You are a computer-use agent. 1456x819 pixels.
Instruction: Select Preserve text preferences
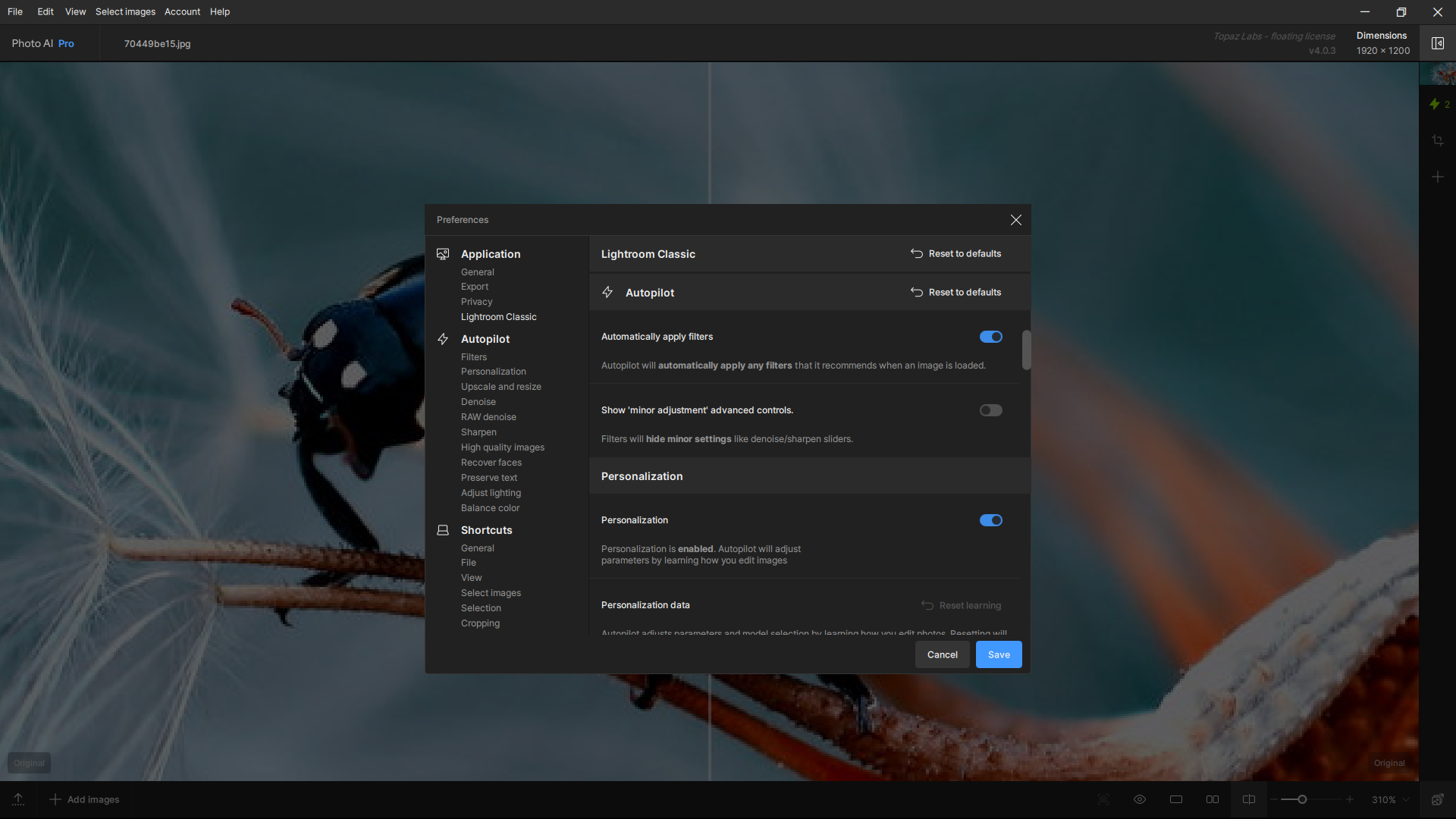[x=488, y=477]
